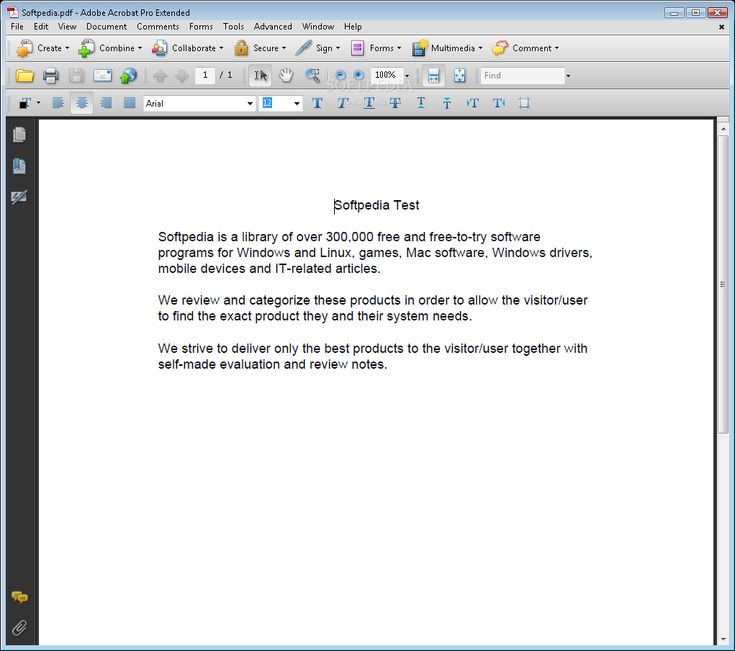
Task: Click the vertical scrollbar thumb
Action: tap(723, 284)
